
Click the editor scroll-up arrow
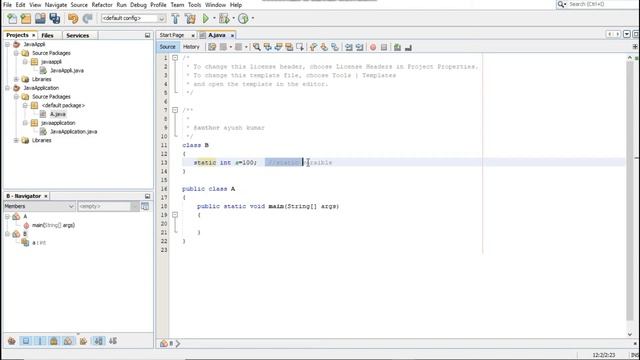629,58
